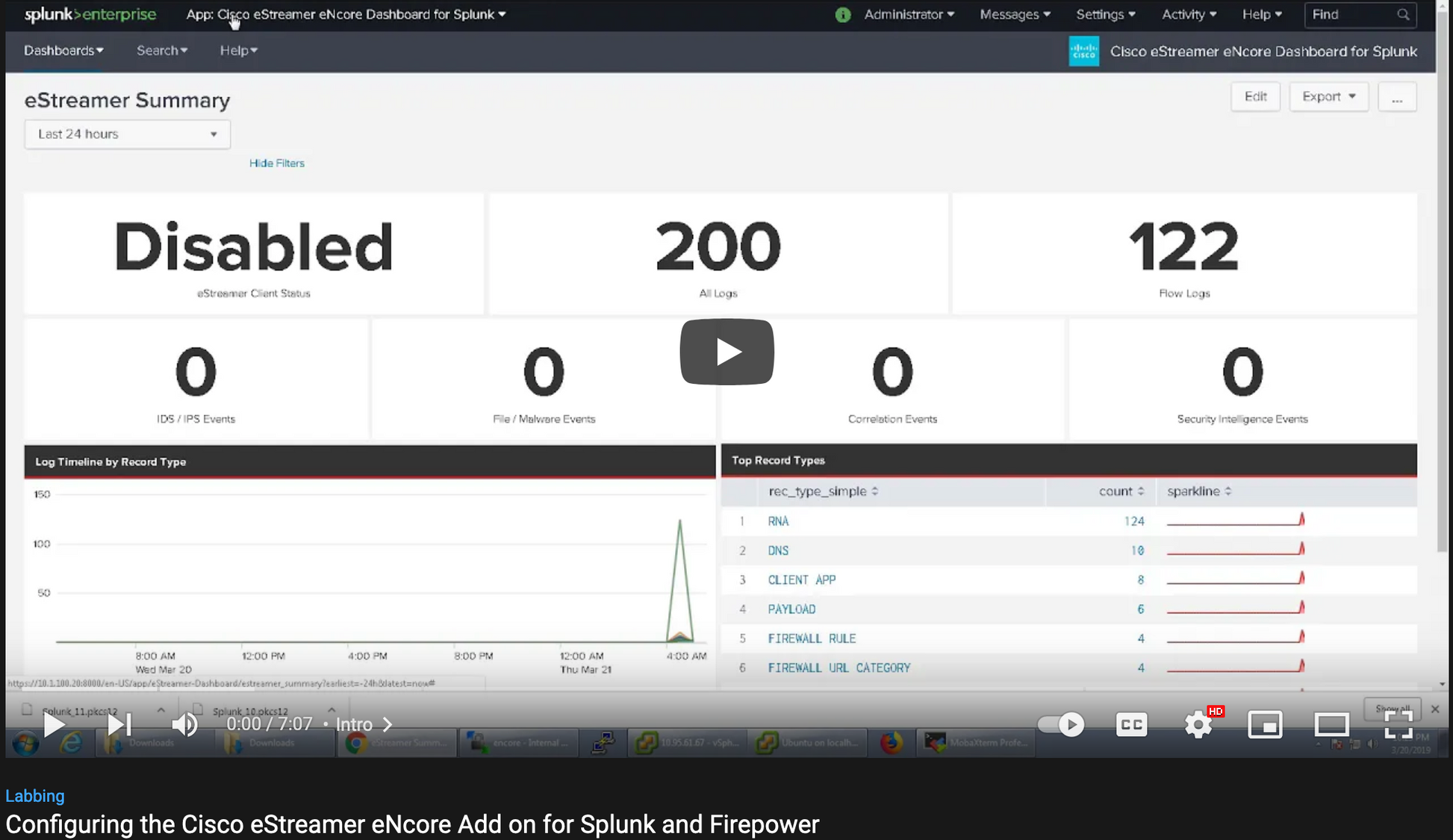Image resolution: width=1453 pixels, height=840 pixels.
Task: Open the Last 24 hours time range dropdown
Action: tap(127, 134)
